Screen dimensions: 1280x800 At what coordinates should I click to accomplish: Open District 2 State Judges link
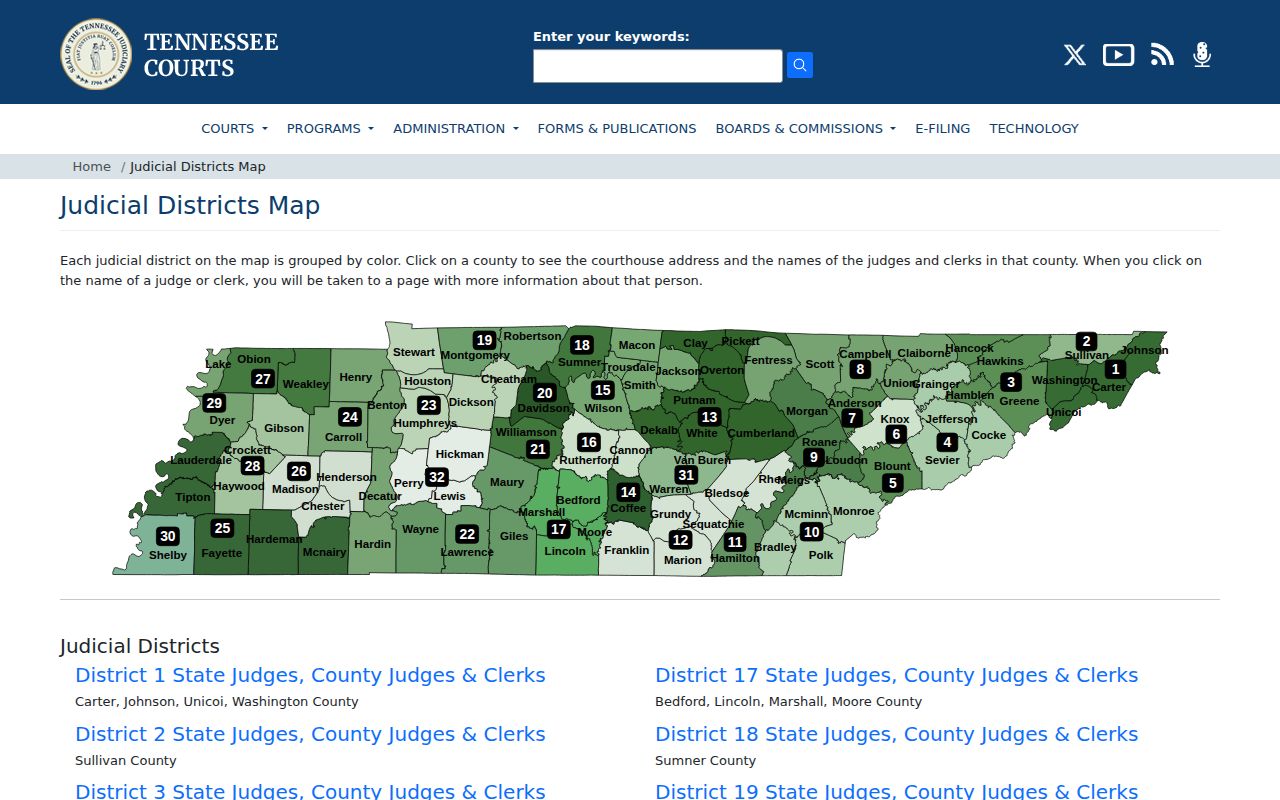(310, 734)
